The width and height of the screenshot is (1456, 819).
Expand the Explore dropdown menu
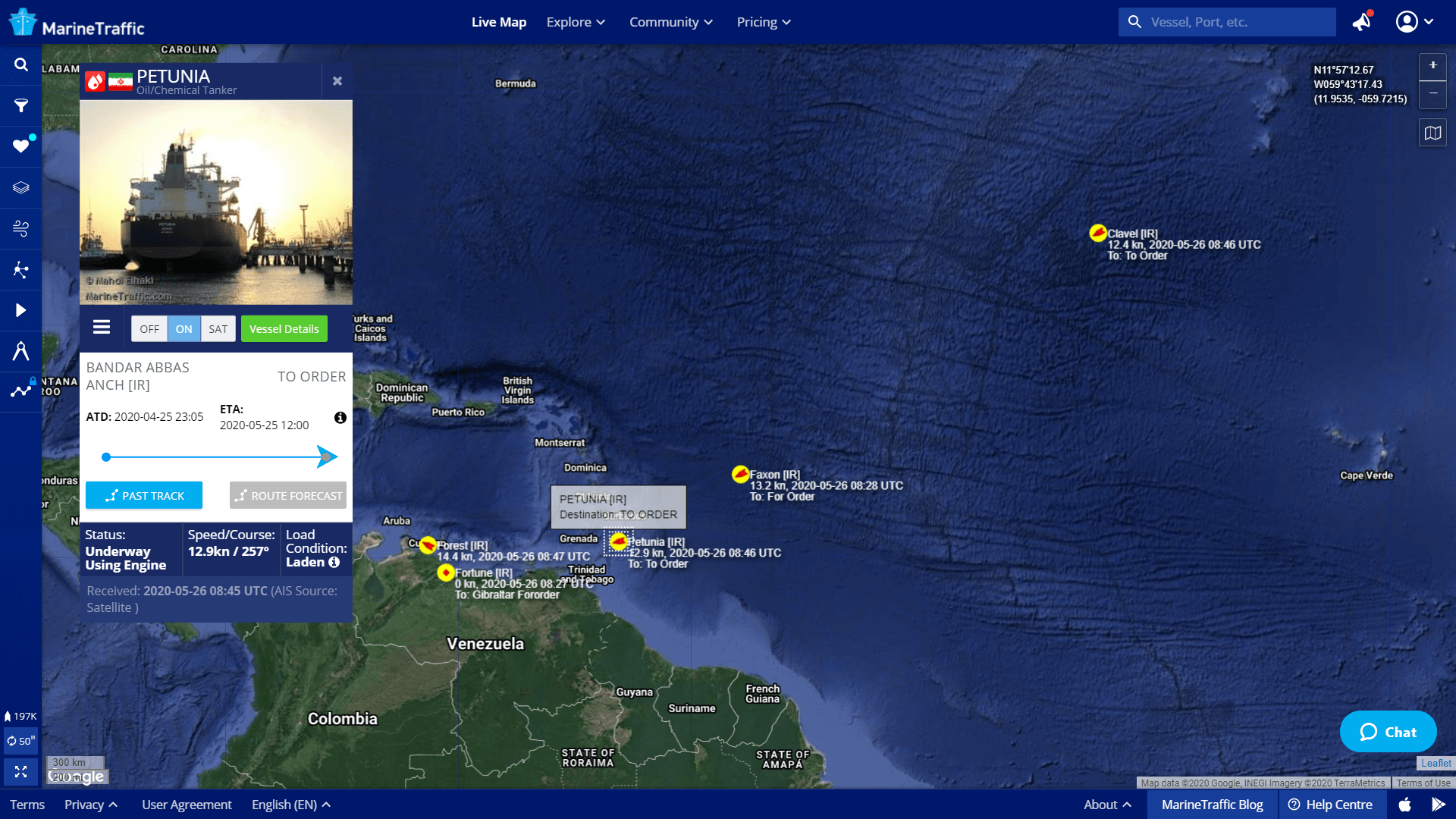576,22
